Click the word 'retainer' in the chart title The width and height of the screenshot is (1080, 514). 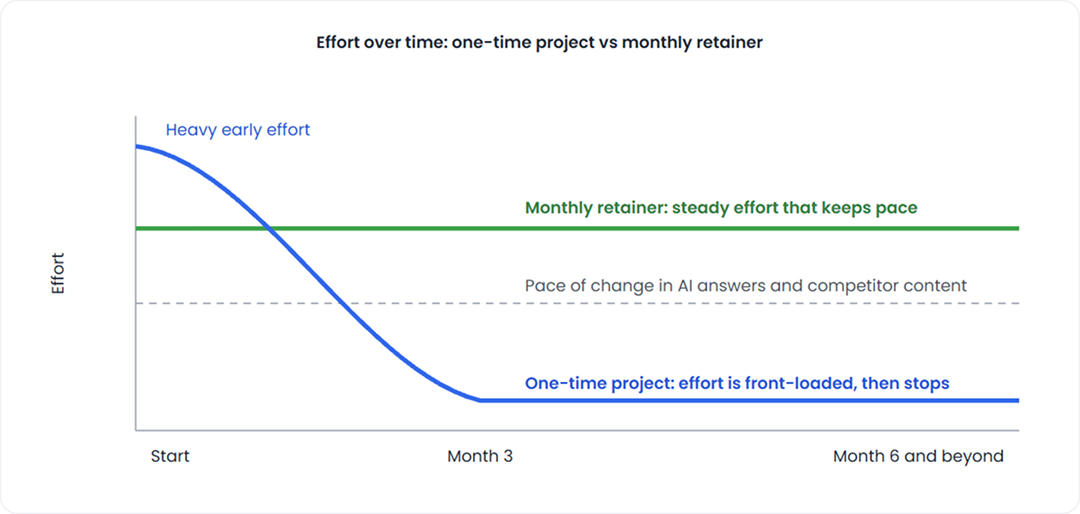click(736, 42)
